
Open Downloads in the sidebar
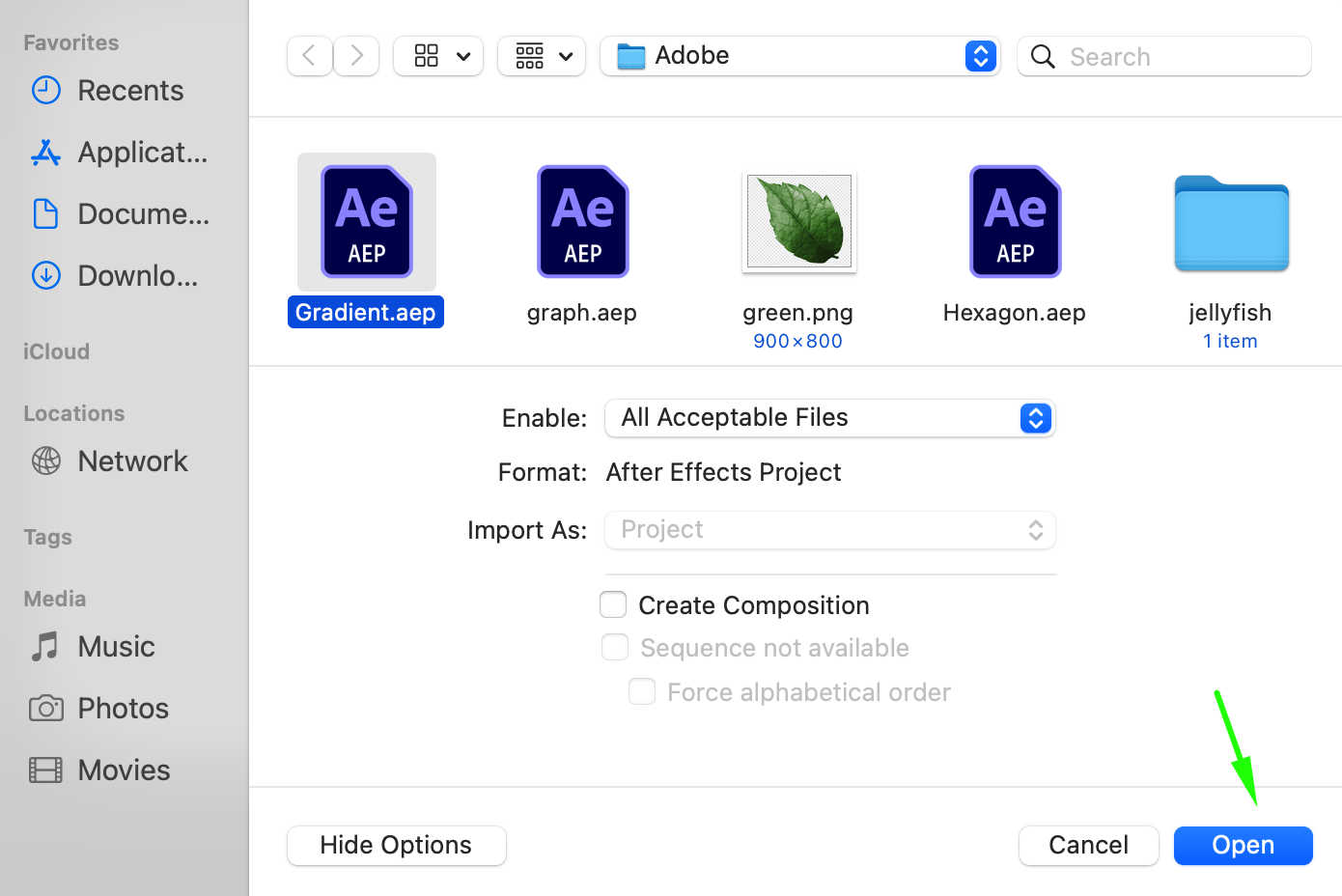[x=137, y=276]
